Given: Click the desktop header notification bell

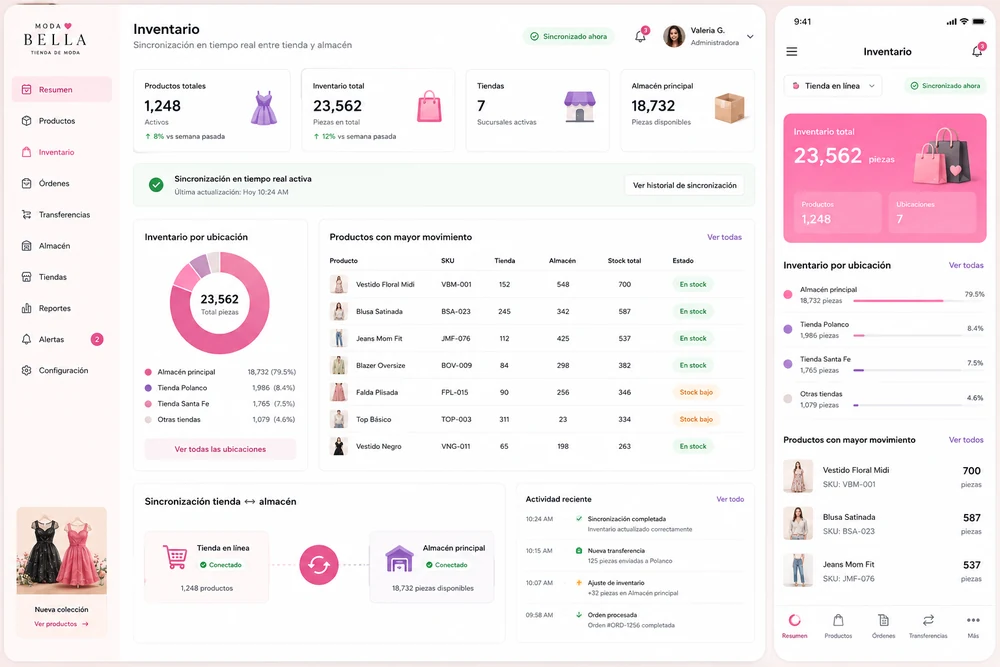Looking at the screenshot, I should [x=640, y=36].
